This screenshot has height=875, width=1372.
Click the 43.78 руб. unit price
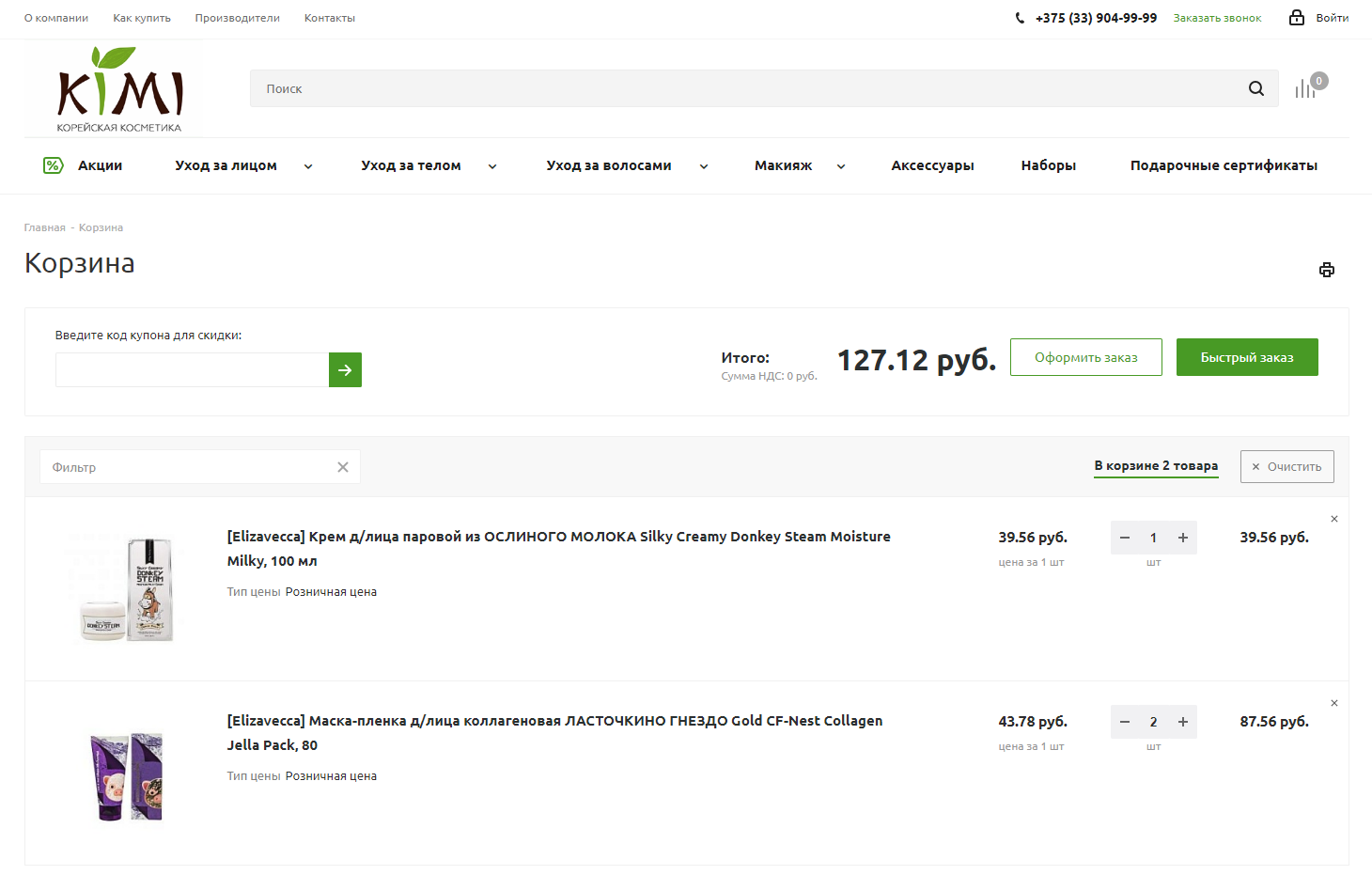click(1033, 722)
